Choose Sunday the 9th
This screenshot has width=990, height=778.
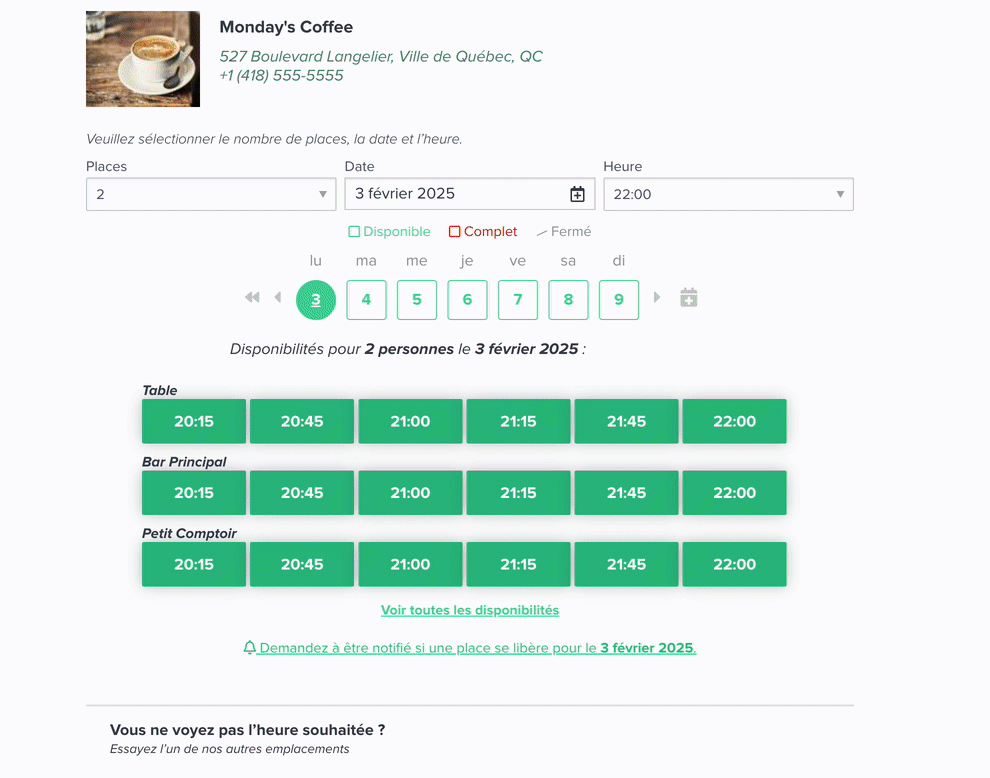coord(619,300)
